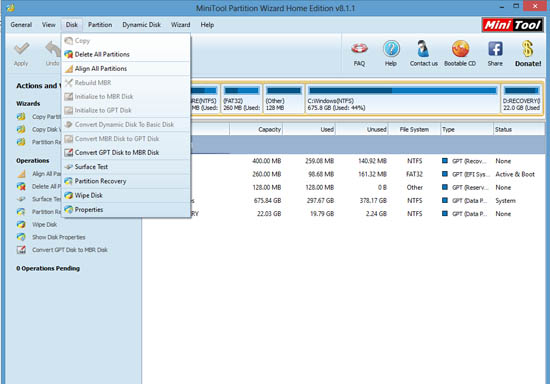Image resolution: width=550 pixels, height=384 pixels.
Task: Click Convert GPT Disk to MBR Disk sidebar link
Action: coord(70,250)
